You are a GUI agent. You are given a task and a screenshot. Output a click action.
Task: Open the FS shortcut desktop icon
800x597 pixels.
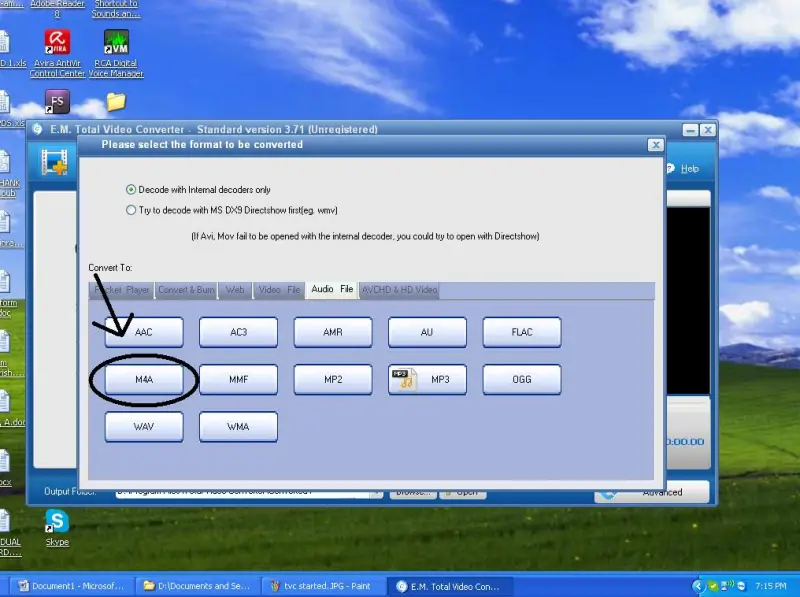click(57, 102)
